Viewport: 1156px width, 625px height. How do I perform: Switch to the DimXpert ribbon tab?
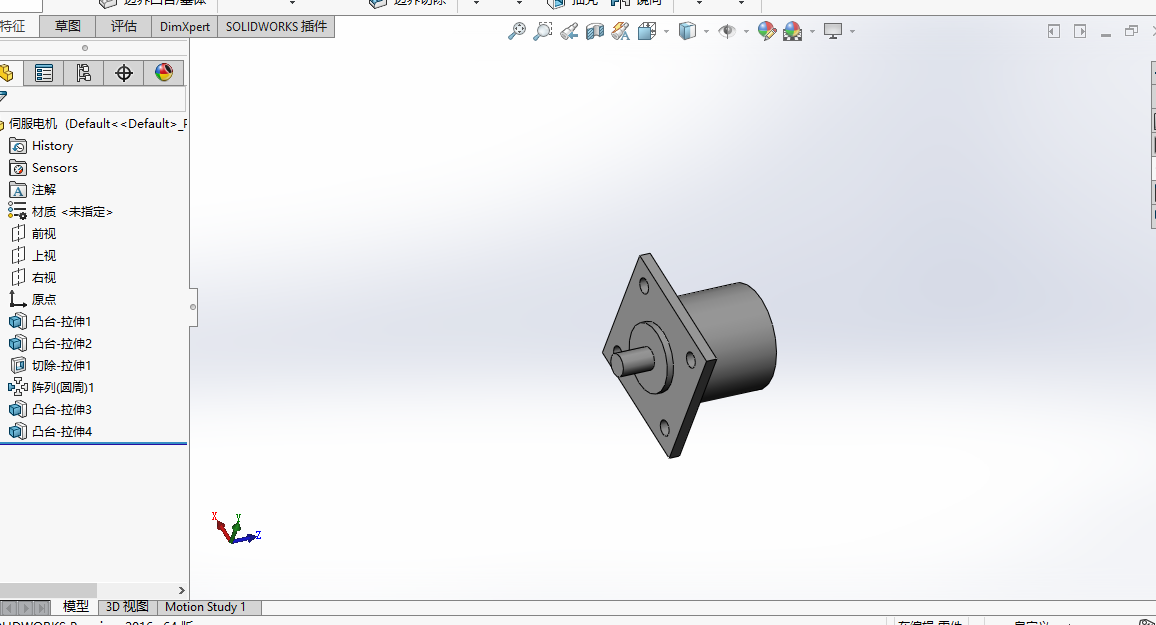(x=184, y=27)
